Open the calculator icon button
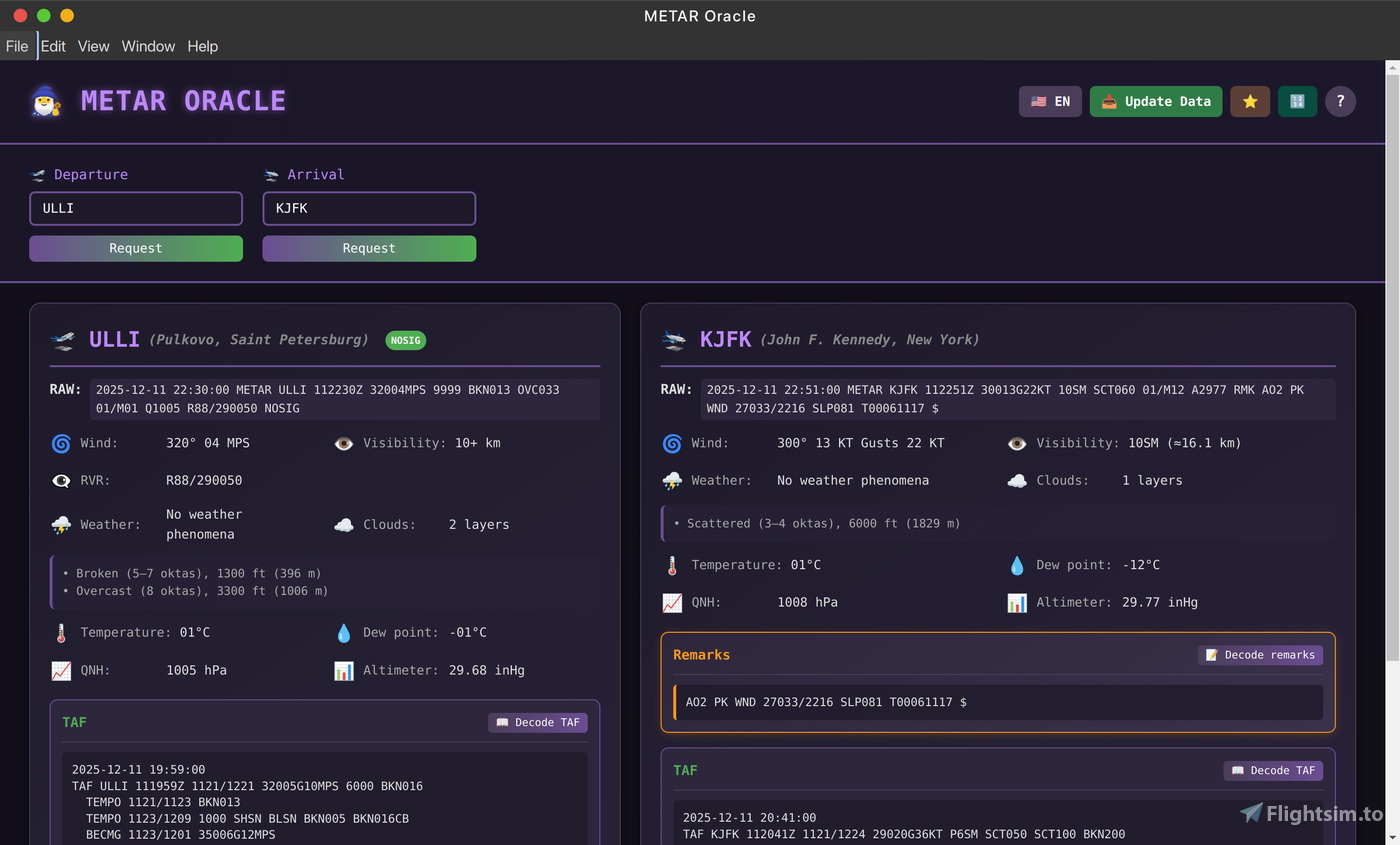 point(1297,101)
